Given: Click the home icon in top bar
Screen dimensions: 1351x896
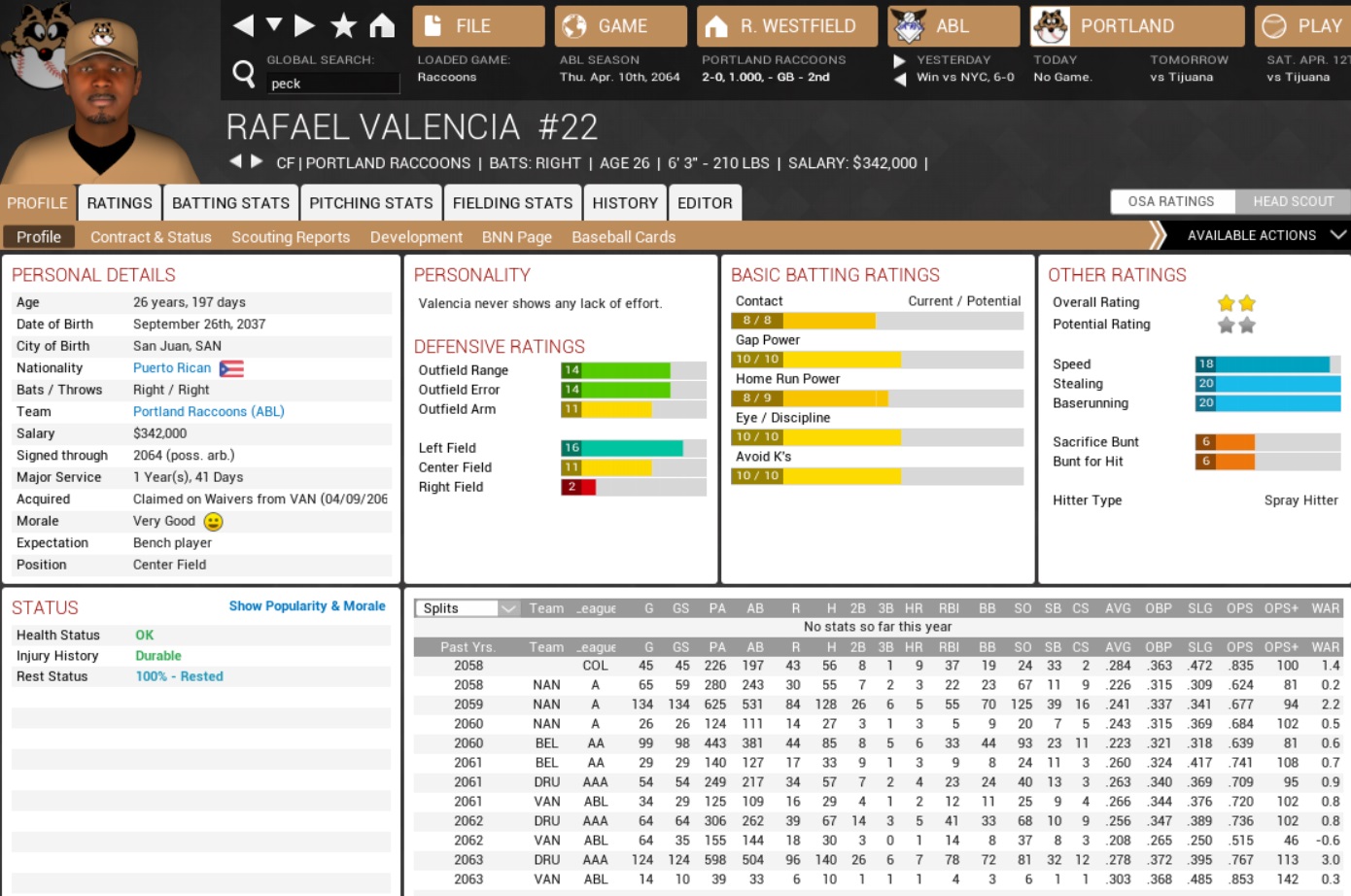Looking at the screenshot, I should point(382,25).
